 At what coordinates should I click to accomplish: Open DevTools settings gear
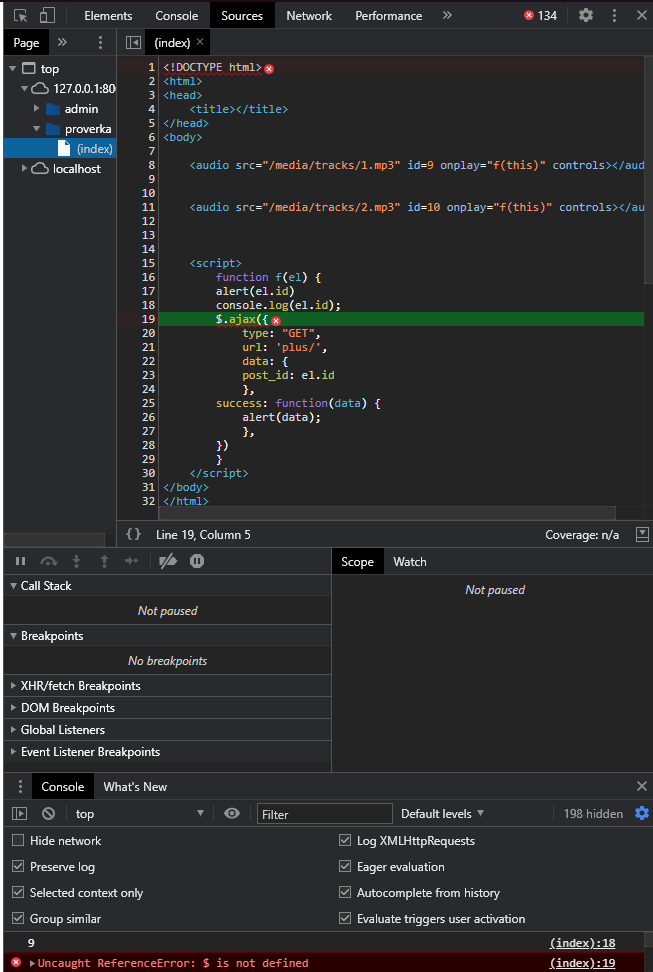(586, 15)
